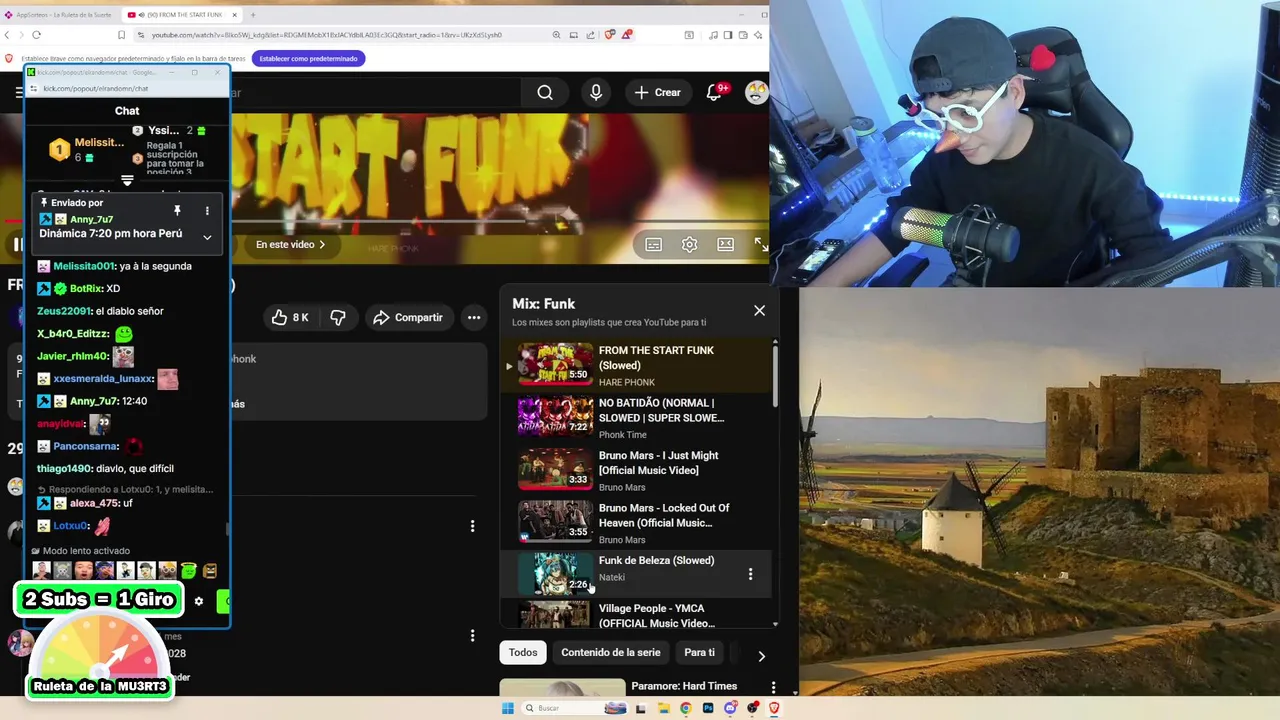Select the 'Para ti' filter chip
Image resolution: width=1280 pixels, height=720 pixels.
[x=699, y=652]
